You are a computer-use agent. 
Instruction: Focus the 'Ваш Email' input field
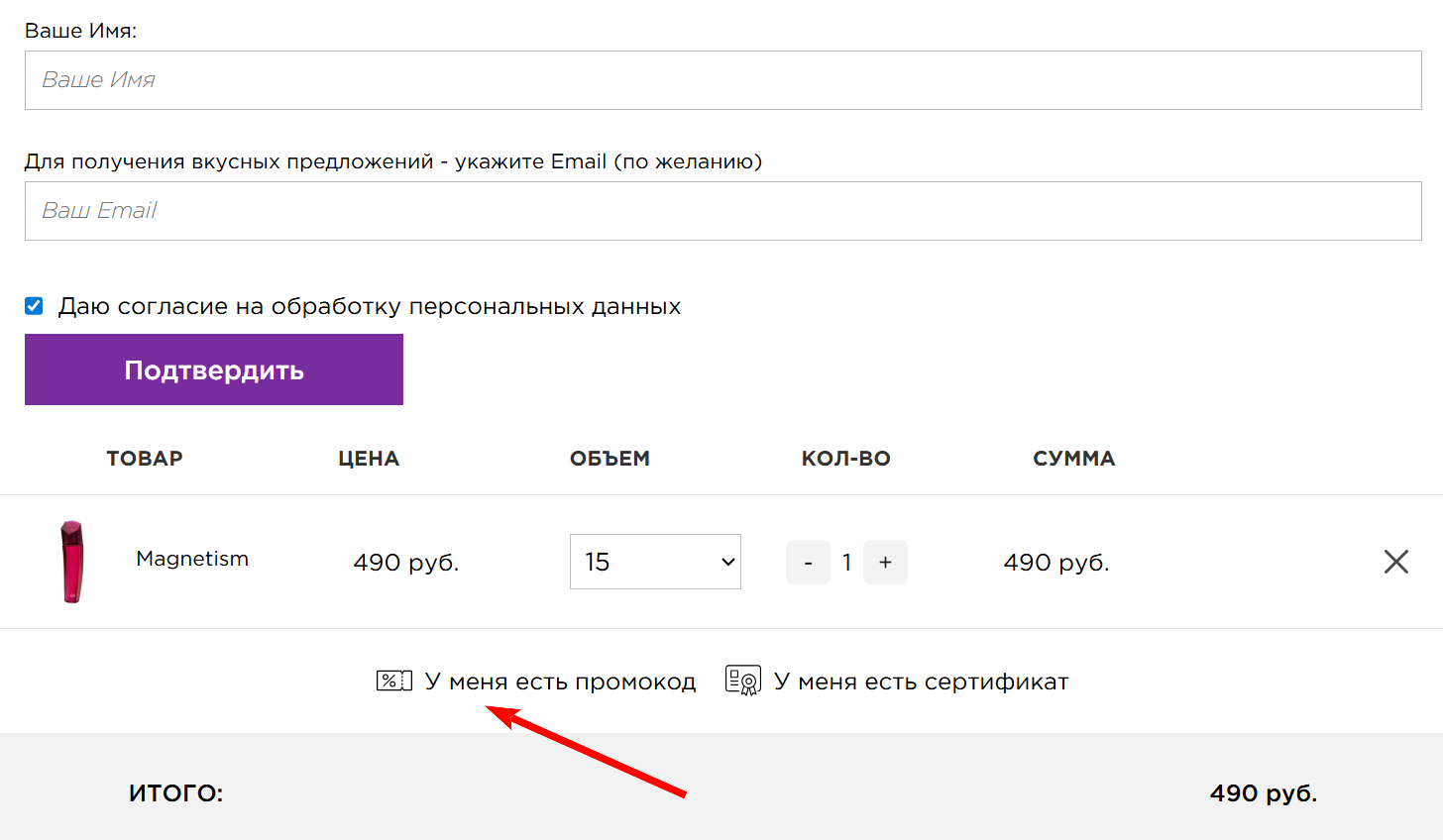(x=722, y=211)
